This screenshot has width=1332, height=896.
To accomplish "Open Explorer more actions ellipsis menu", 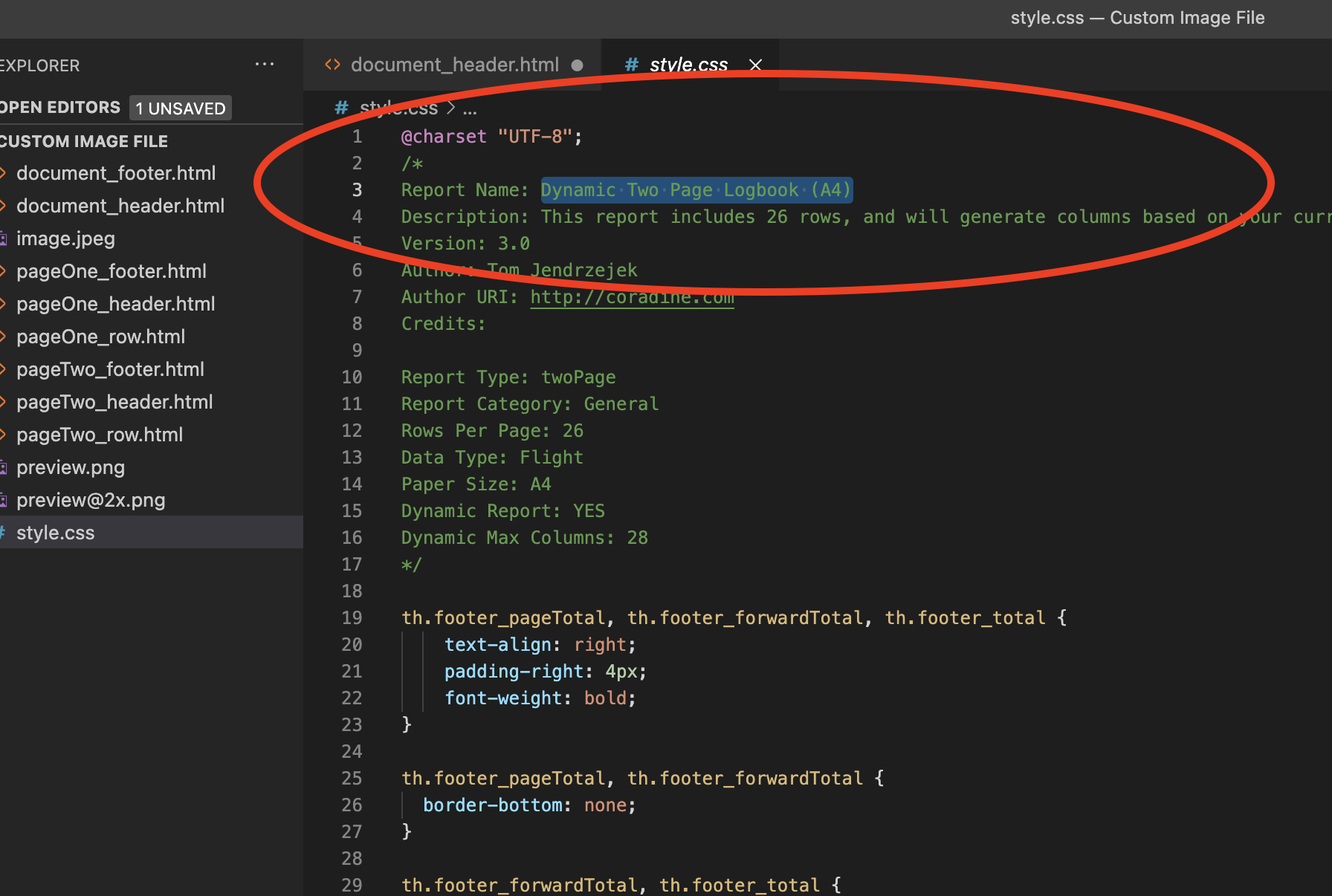I will (x=265, y=65).
